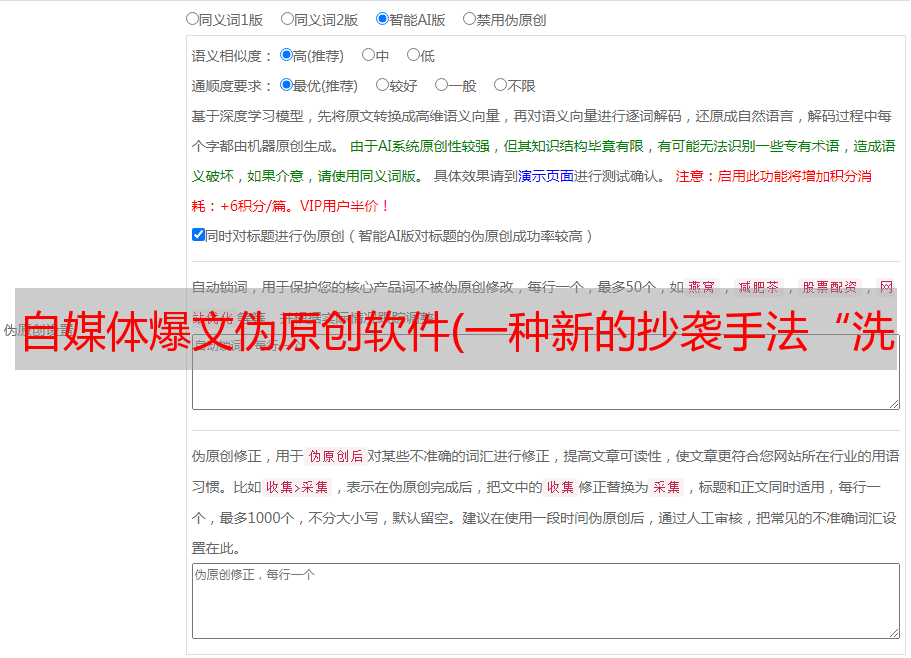Click the 收集>采集 example tag
The image size is (911, 658).
click(x=297, y=487)
